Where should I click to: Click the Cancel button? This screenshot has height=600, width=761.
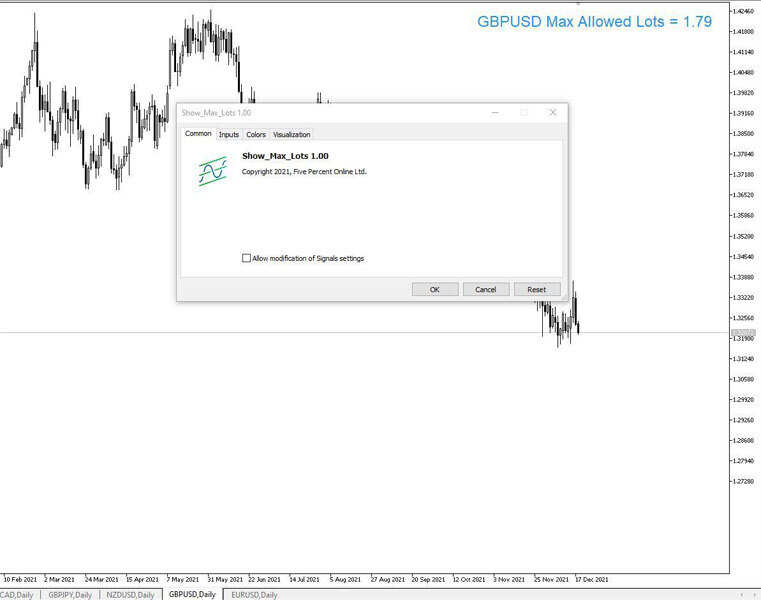point(486,289)
